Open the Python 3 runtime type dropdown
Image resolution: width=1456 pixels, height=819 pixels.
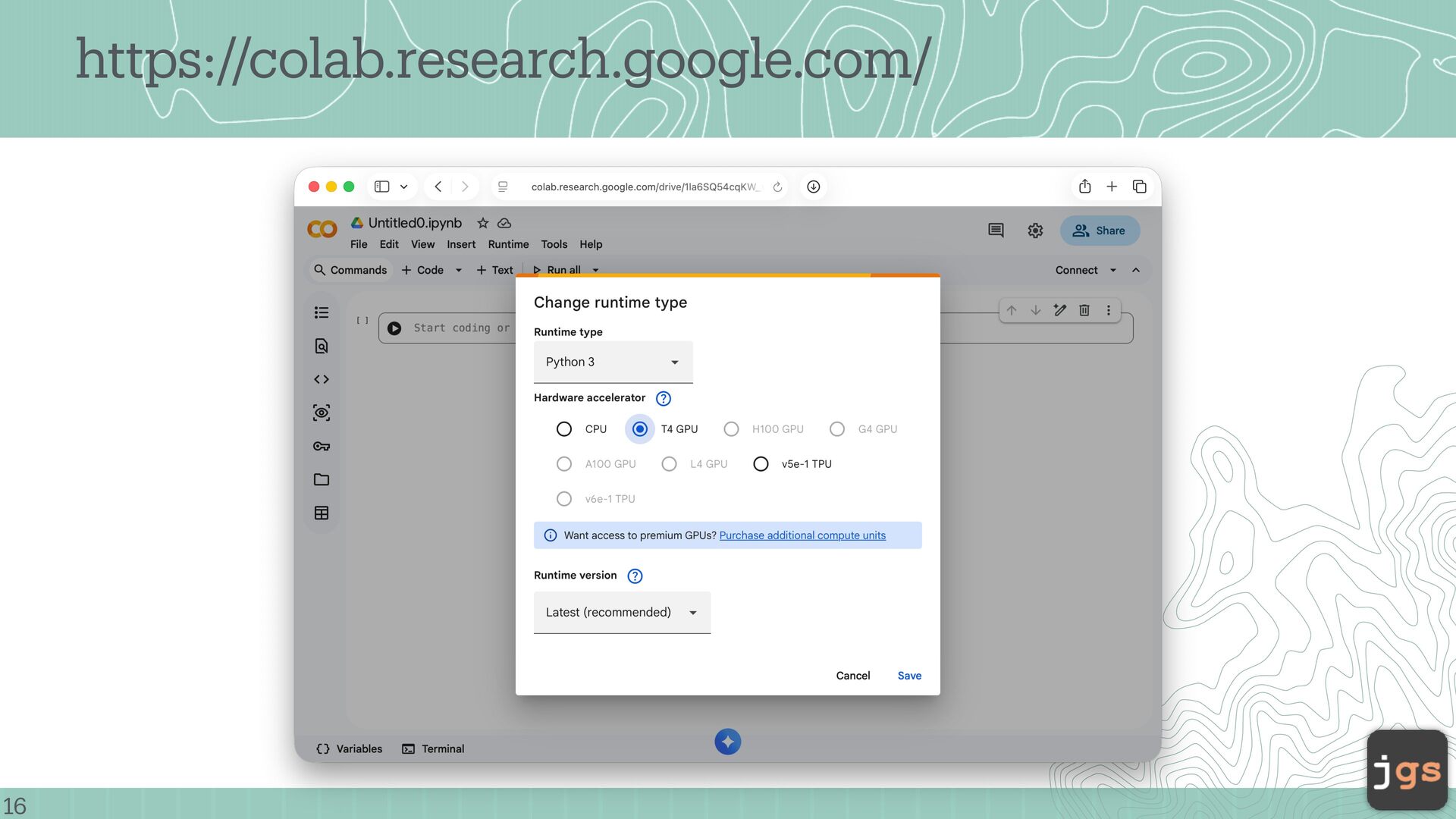pos(613,362)
